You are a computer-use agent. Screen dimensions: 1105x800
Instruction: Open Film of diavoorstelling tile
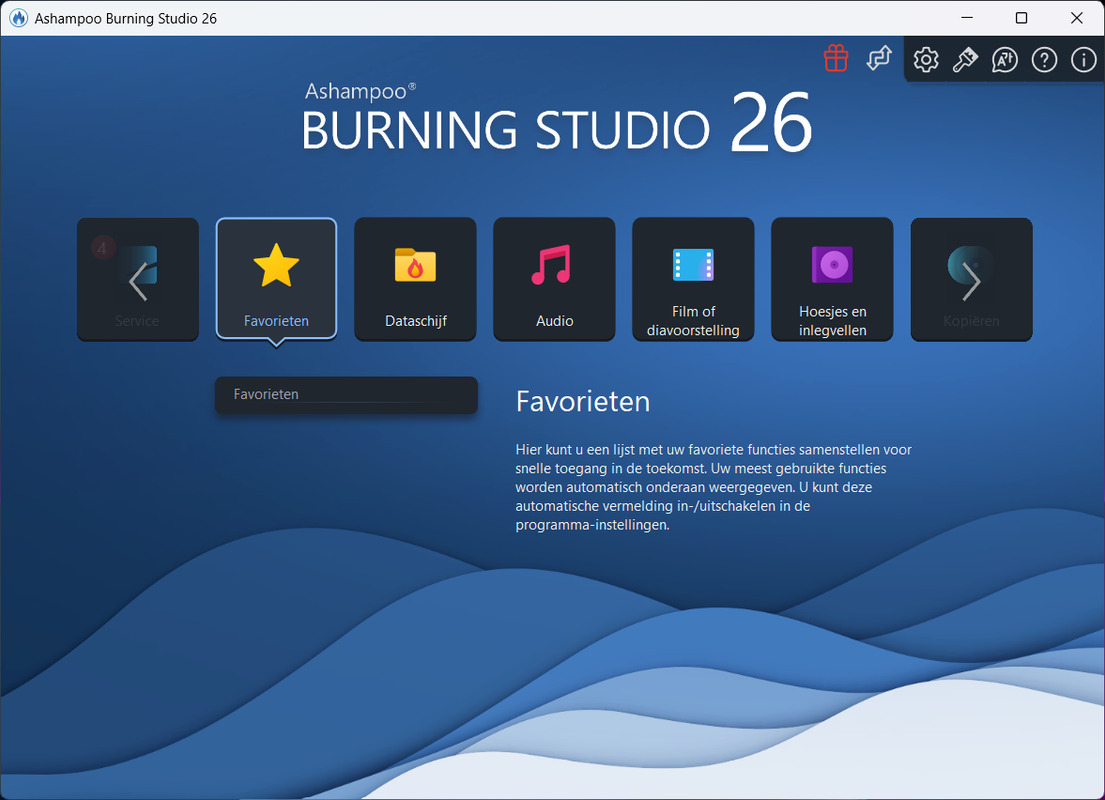click(x=693, y=279)
